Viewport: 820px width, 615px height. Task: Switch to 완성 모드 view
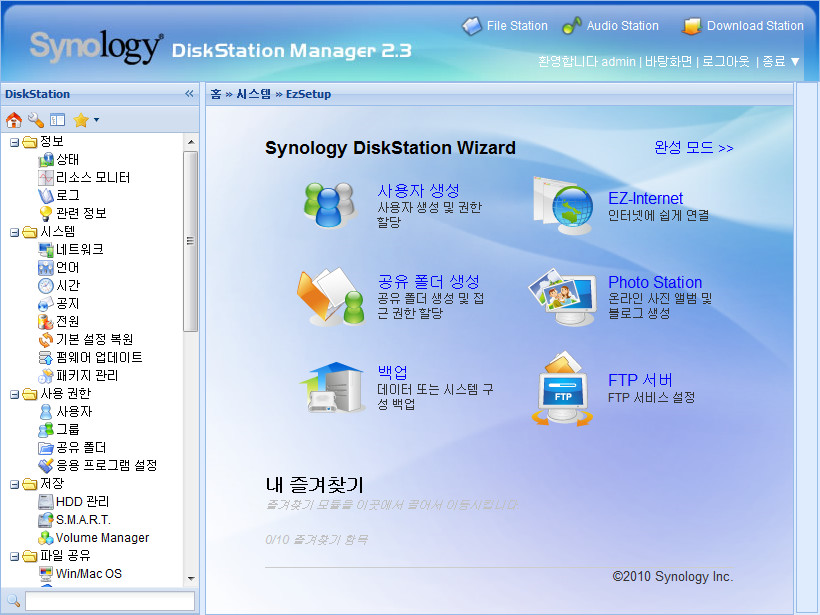point(693,147)
